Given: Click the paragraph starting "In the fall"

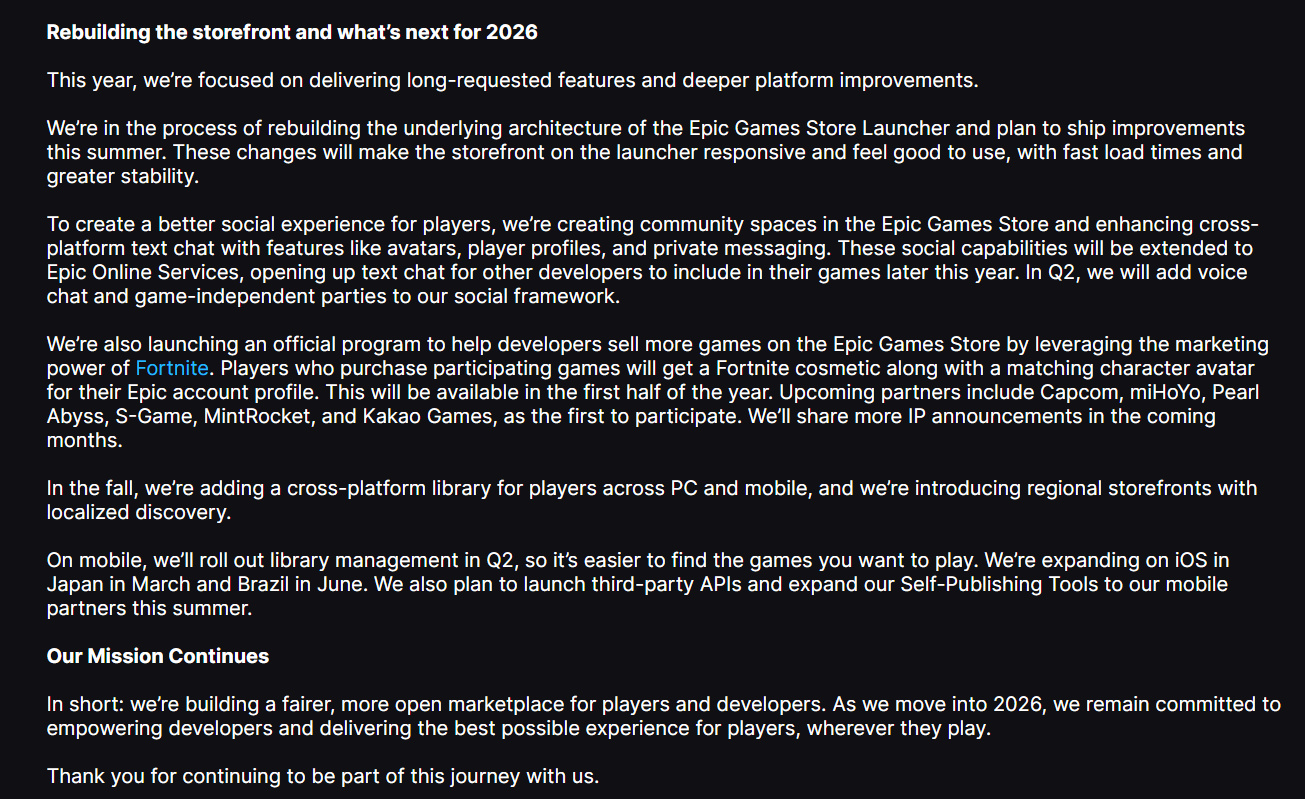Looking at the screenshot, I should [652, 500].
